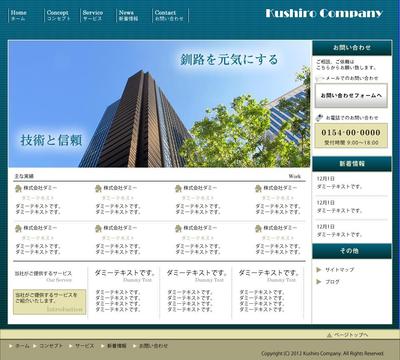
Task: Click the mail icon beside メールでのお問い合わせ
Action: coord(318,78)
